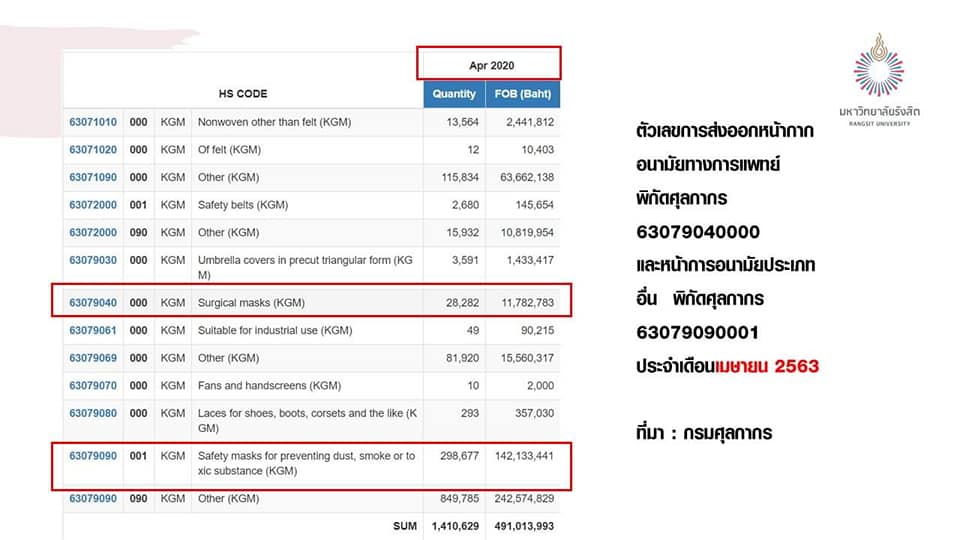Open HS code link 63079069
Screen dimensions: 960x540
click(x=93, y=358)
